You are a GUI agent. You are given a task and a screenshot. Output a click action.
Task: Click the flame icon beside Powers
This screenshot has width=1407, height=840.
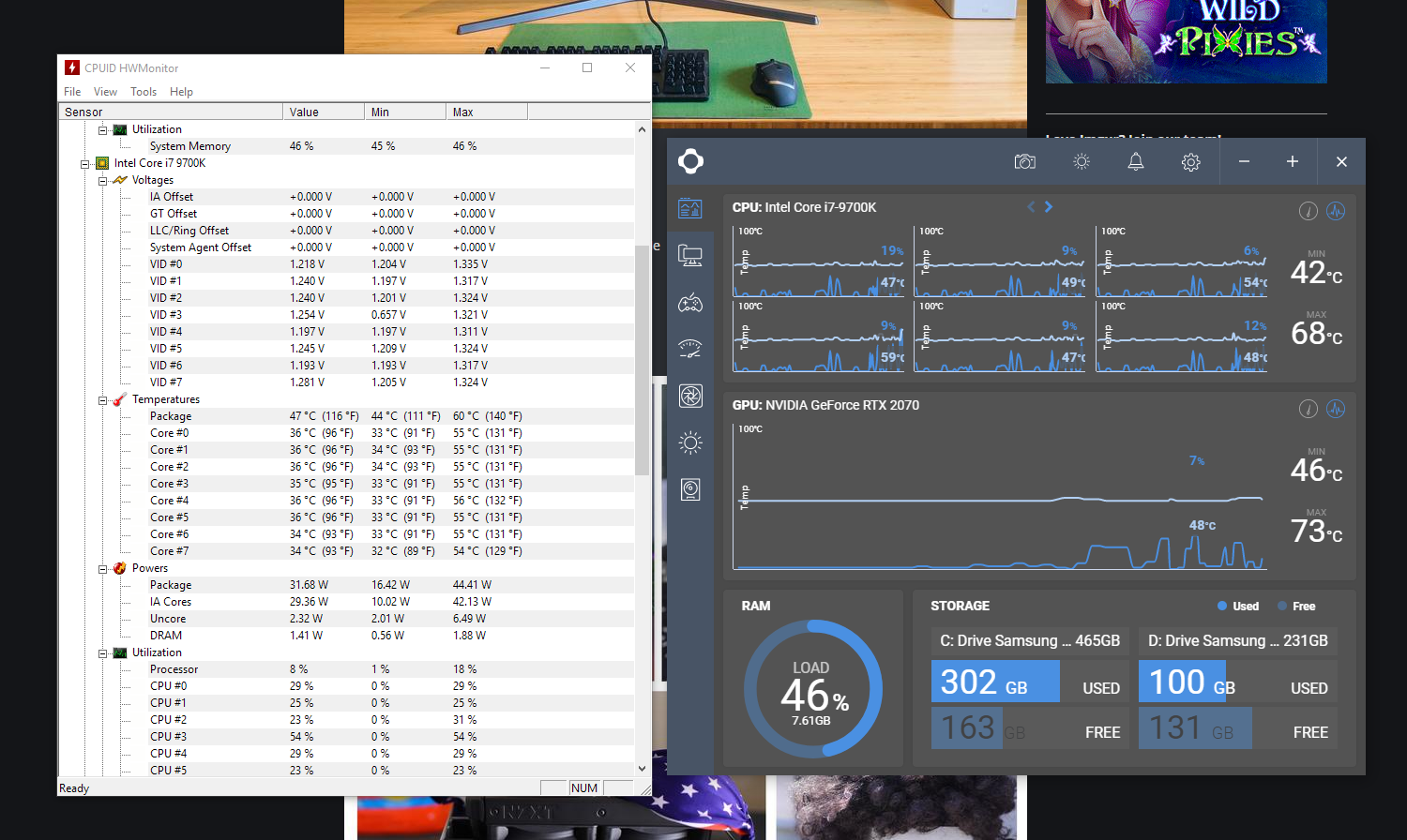[120, 568]
